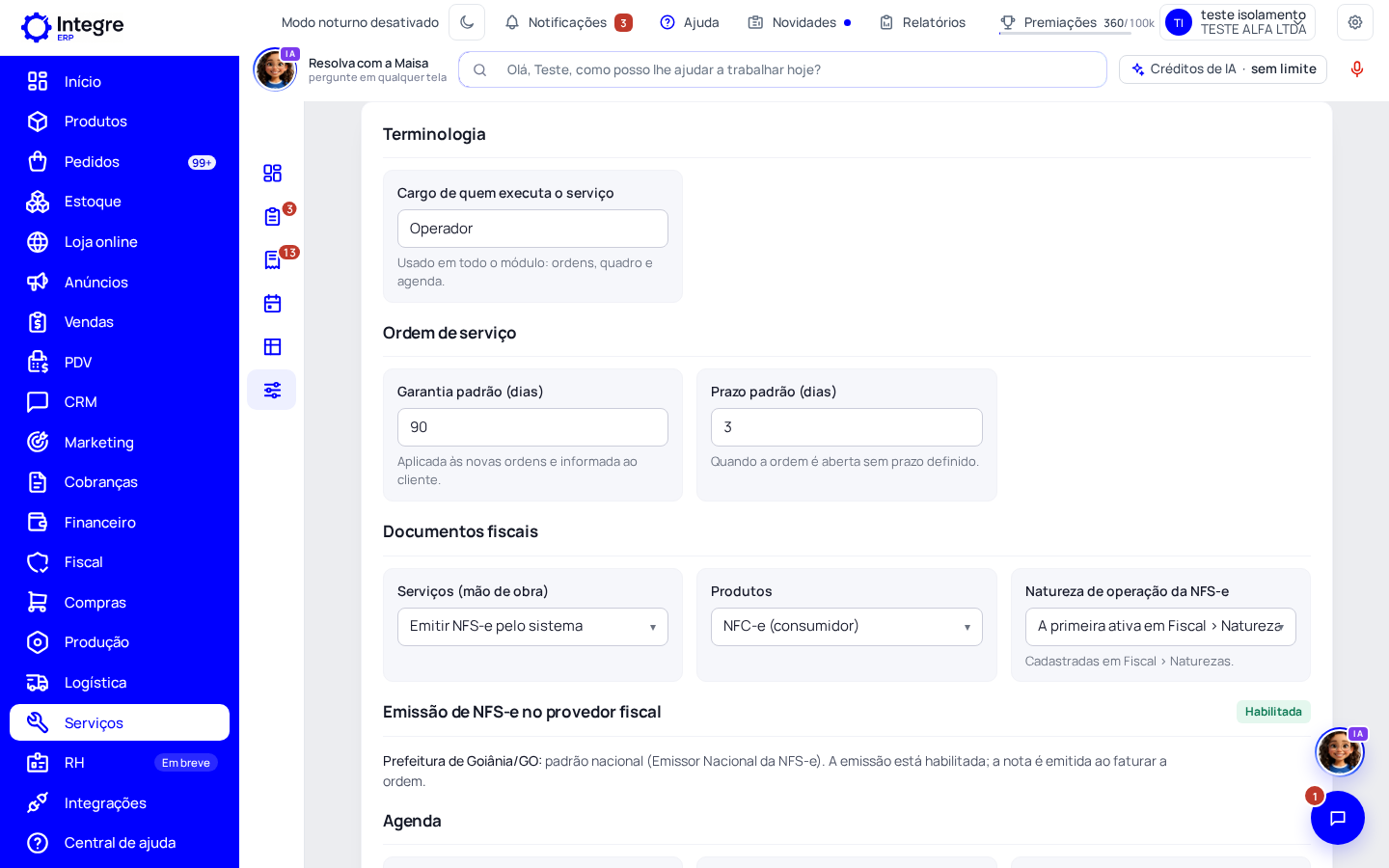The height and width of the screenshot is (868, 1389).
Task: Click the Premiações trophy progress indicator
Action: click(x=1076, y=22)
